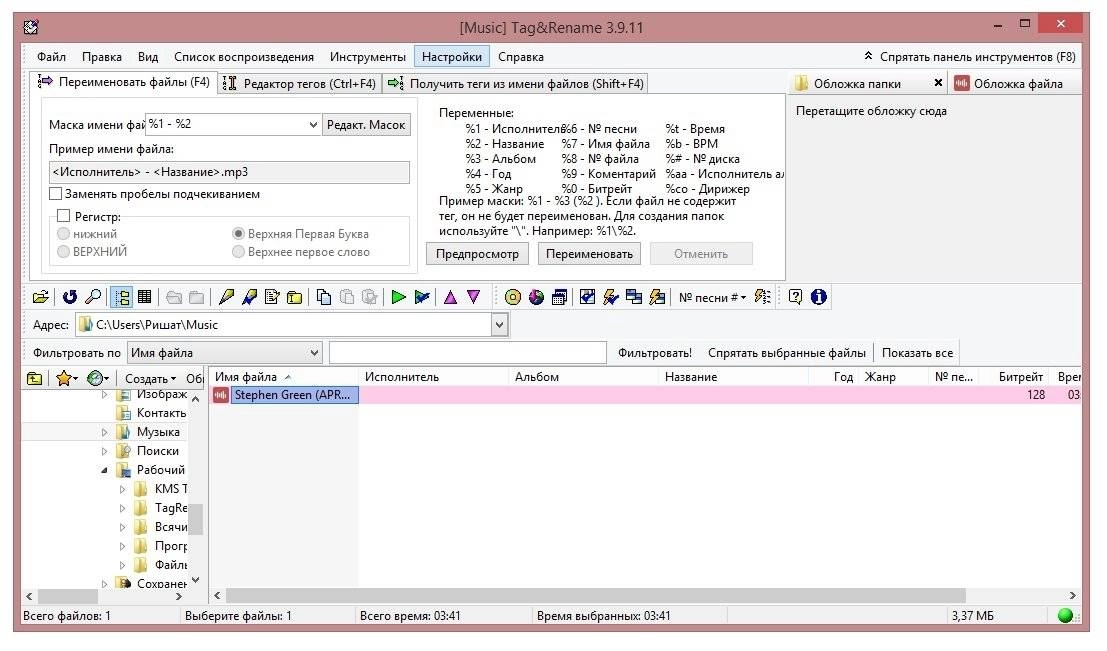Select 'Верхняя Первая Буква' radio option
Image resolution: width=1107 pixels, height=651 pixels.
tap(239, 234)
